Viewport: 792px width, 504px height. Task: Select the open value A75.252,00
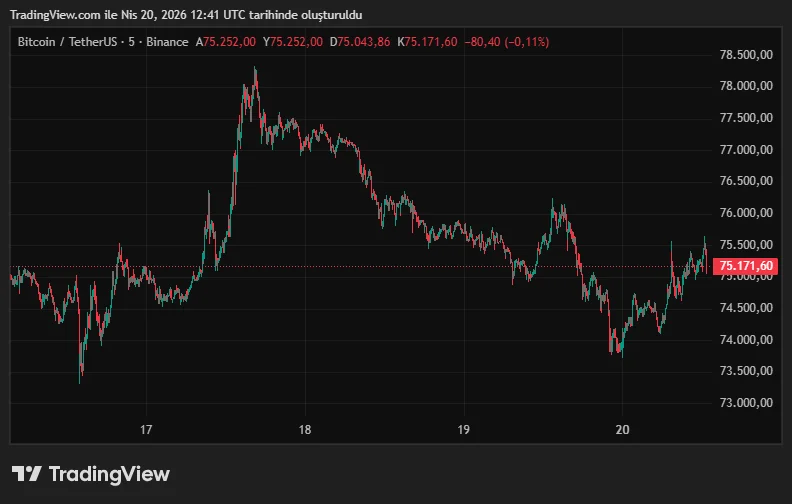tap(226, 41)
